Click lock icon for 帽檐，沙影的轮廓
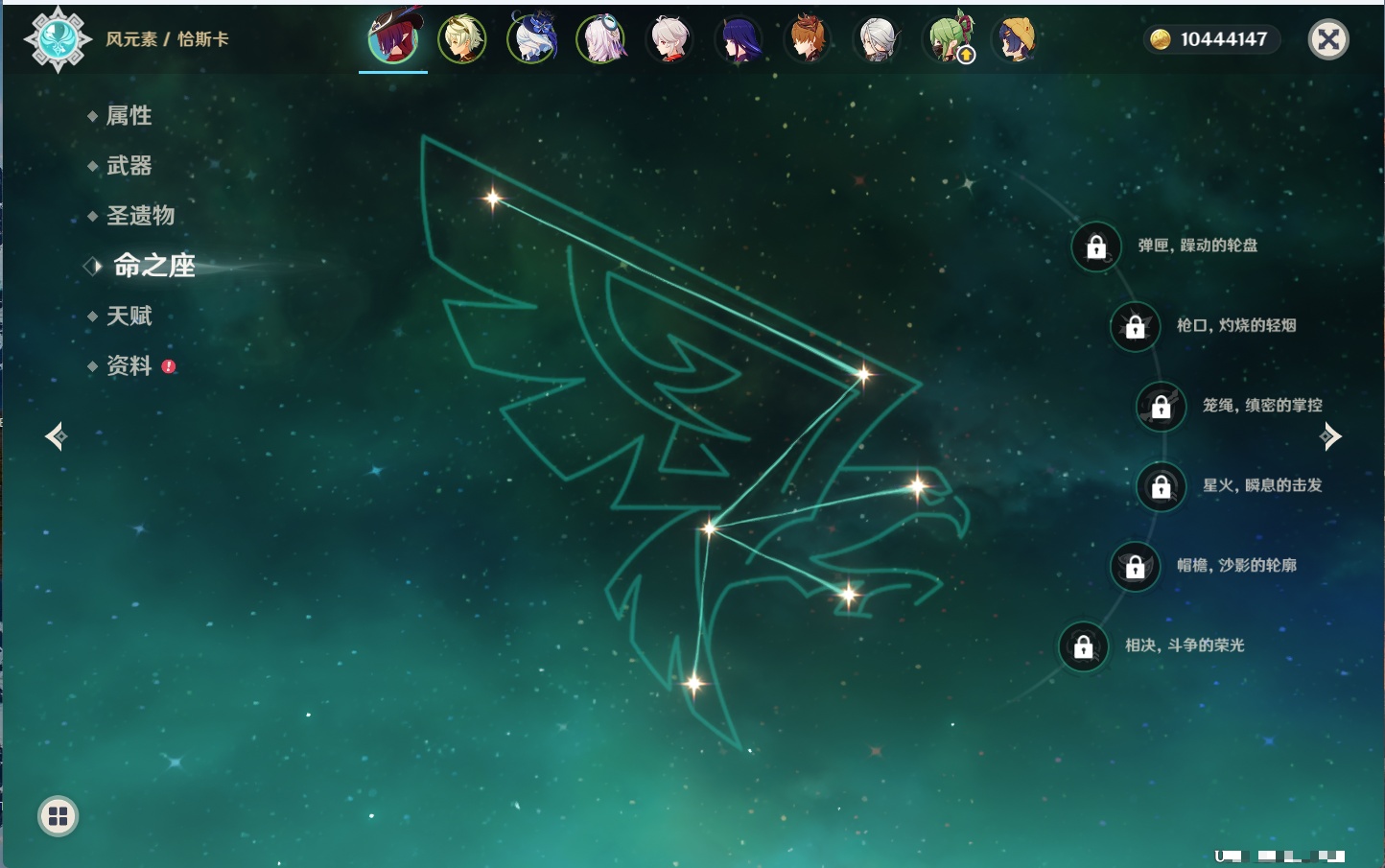This screenshot has width=1385, height=868. point(1136,566)
